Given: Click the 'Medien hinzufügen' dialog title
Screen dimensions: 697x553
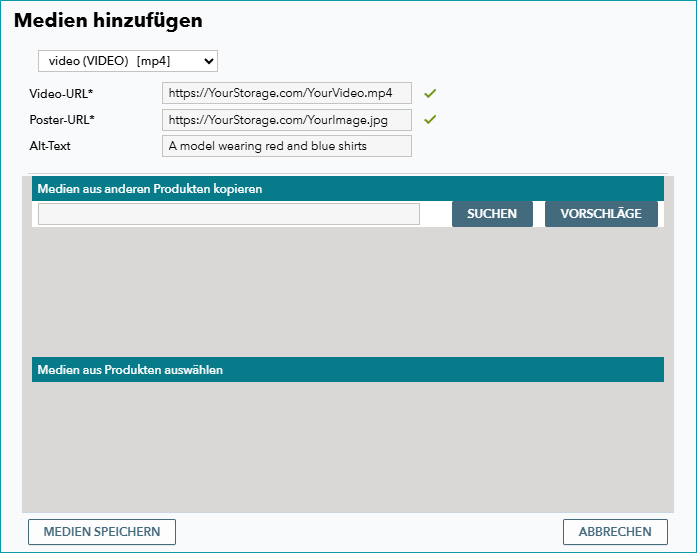Looking at the screenshot, I should [x=108, y=20].
